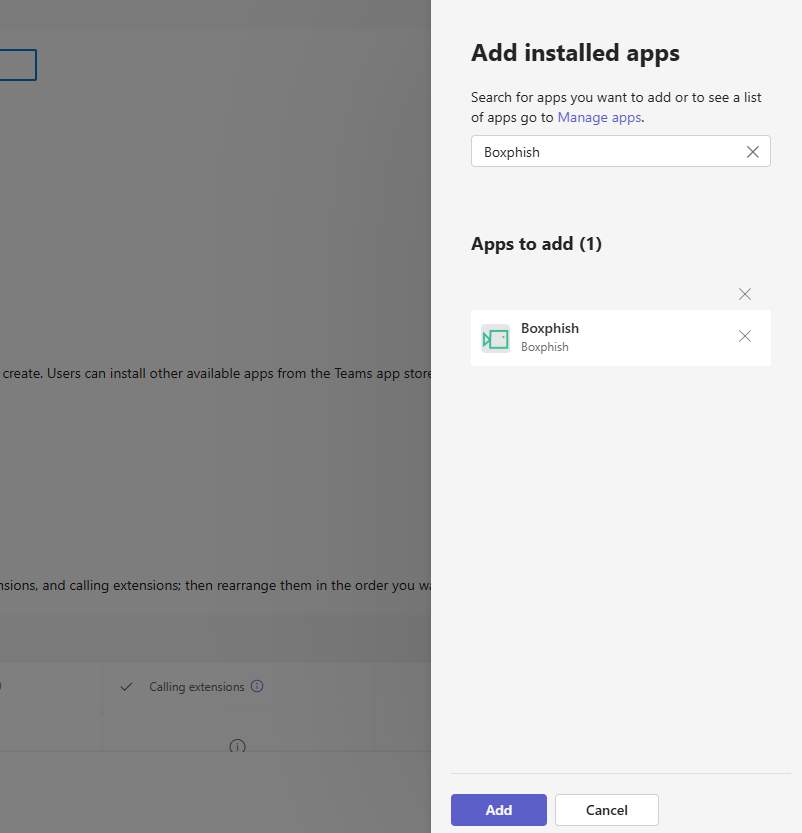Click the green Boxphish app icon

point(495,338)
